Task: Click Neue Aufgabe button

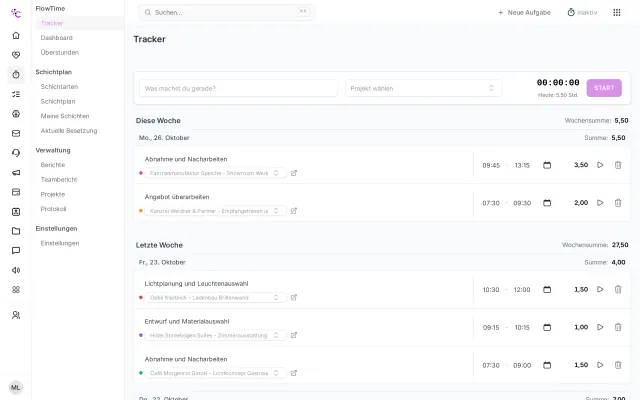Action: (x=524, y=13)
